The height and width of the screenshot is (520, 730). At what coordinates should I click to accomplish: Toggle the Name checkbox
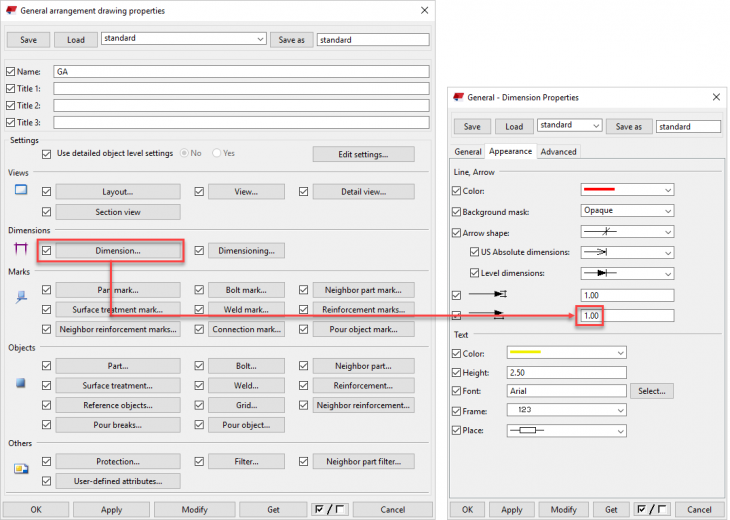click(11, 71)
